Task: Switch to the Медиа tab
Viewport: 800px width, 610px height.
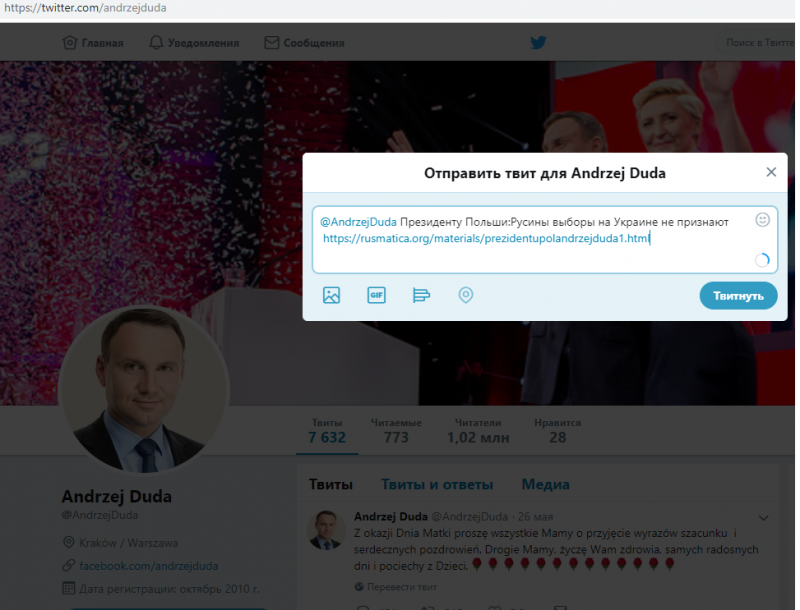Action: (x=545, y=484)
